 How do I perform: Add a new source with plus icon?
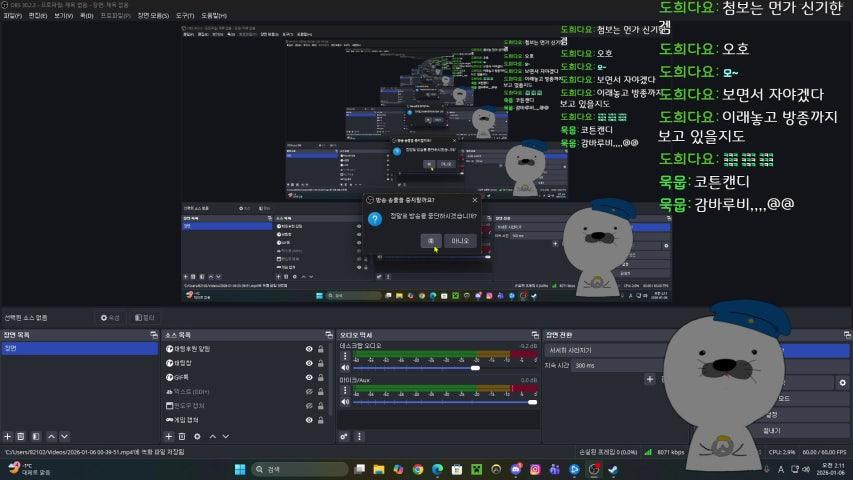(x=168, y=437)
